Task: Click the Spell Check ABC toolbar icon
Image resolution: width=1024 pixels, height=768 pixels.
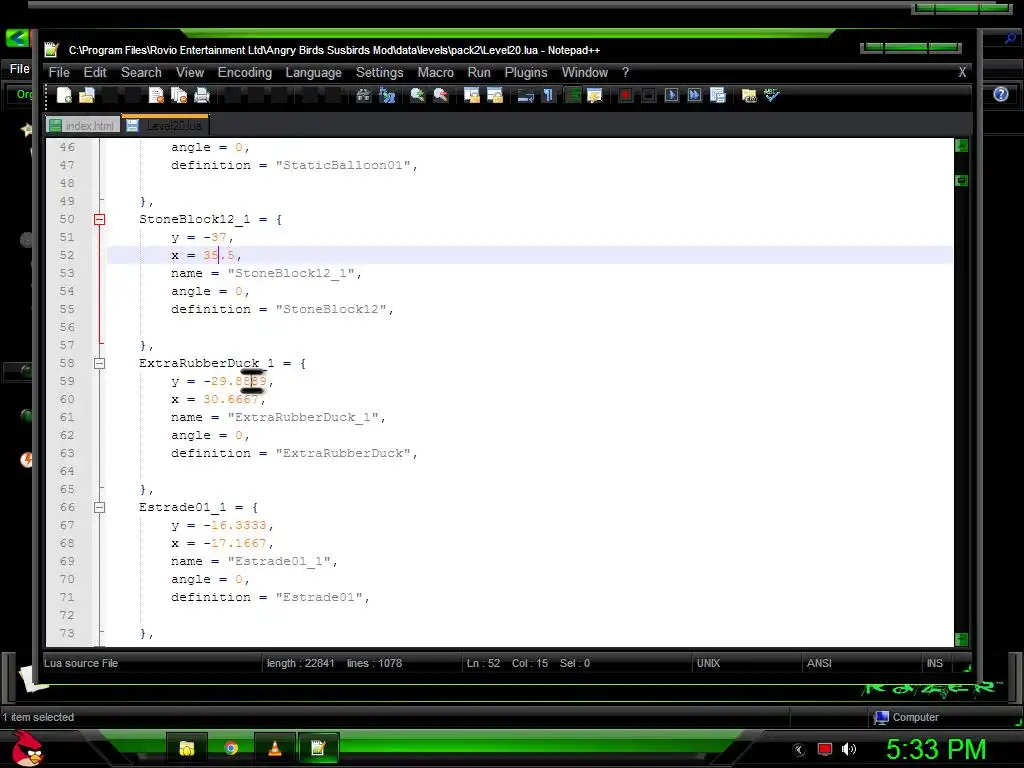Action: click(x=772, y=95)
